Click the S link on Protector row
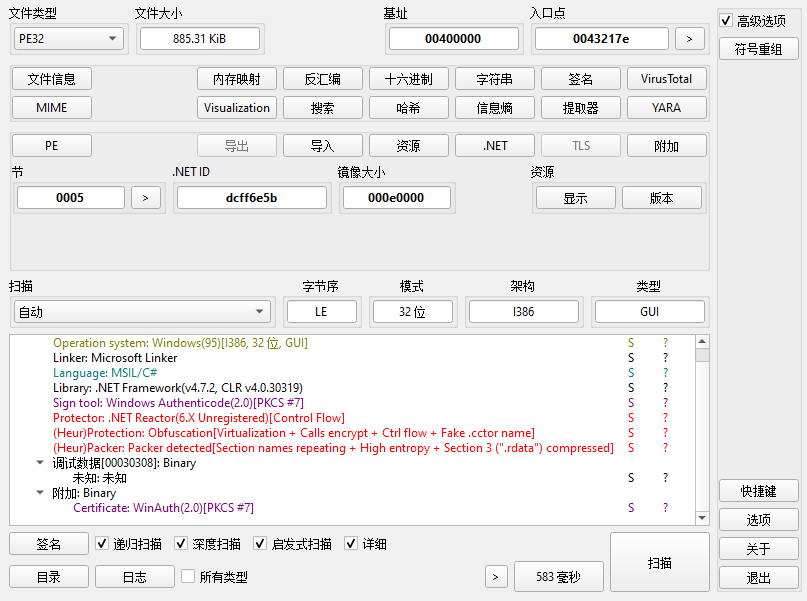The image size is (807, 601). point(631,418)
